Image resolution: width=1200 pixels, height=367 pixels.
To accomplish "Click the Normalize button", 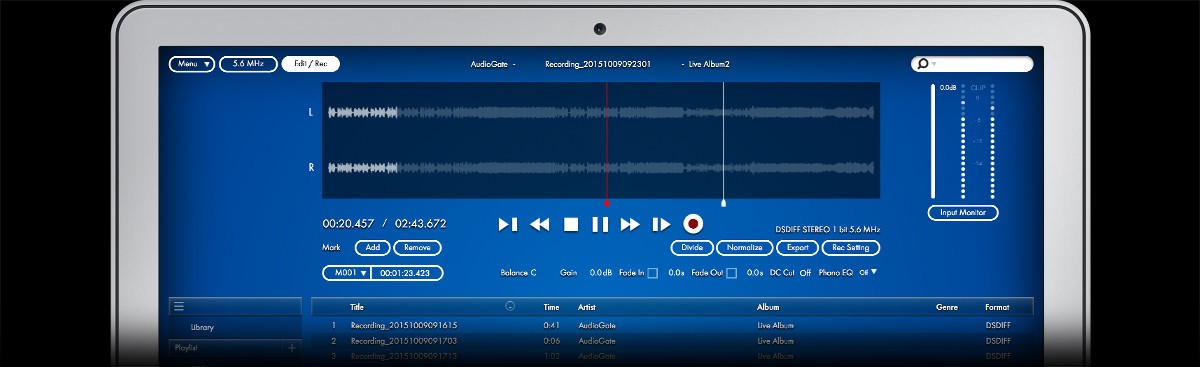I will click(x=745, y=247).
